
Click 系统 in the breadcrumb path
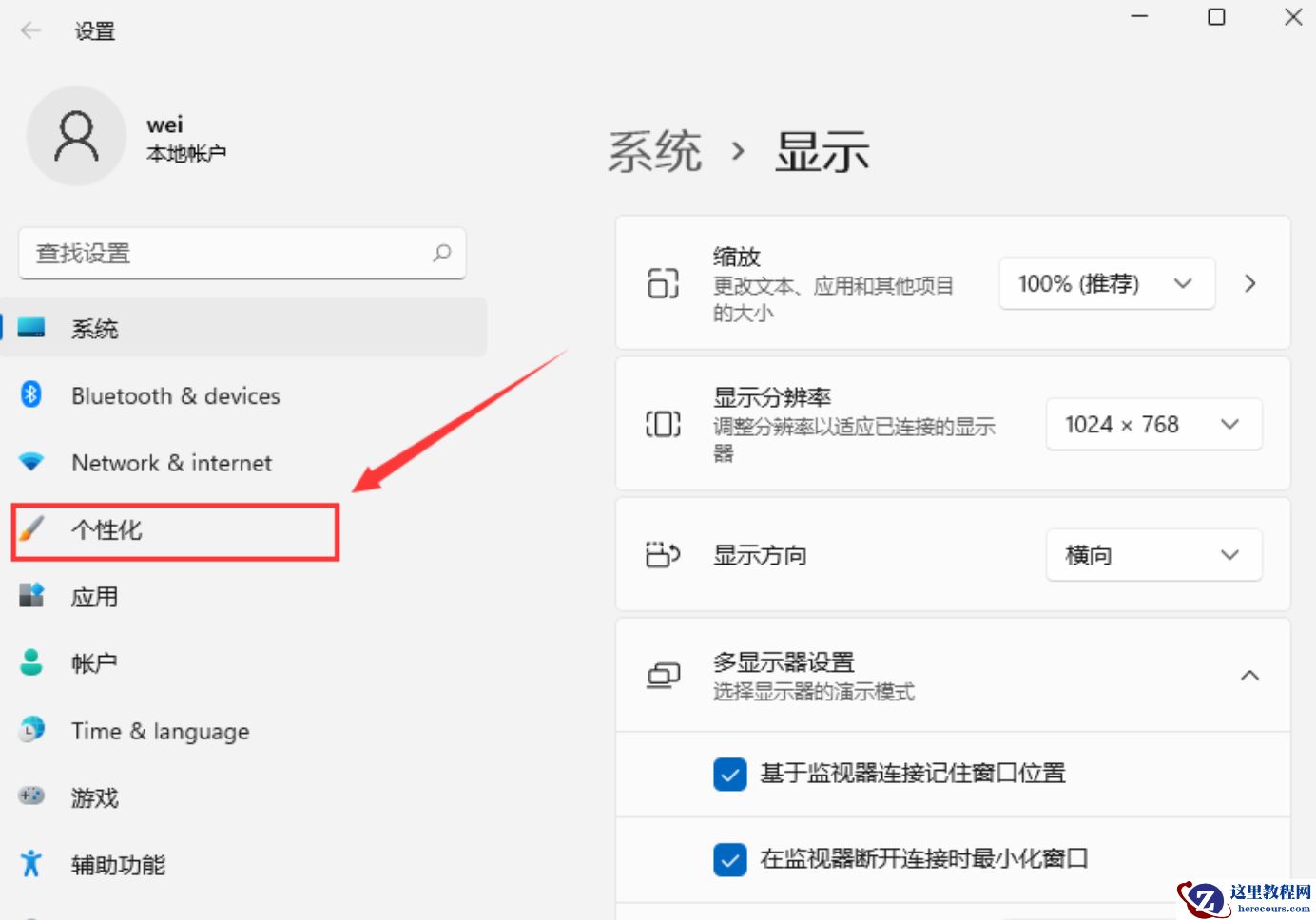[654, 150]
